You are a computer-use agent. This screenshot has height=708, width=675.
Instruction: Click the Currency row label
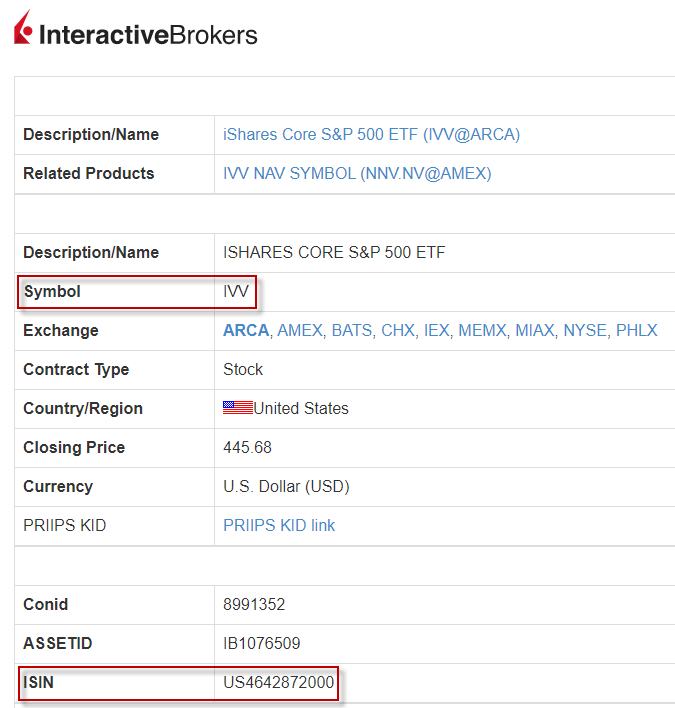tap(58, 487)
